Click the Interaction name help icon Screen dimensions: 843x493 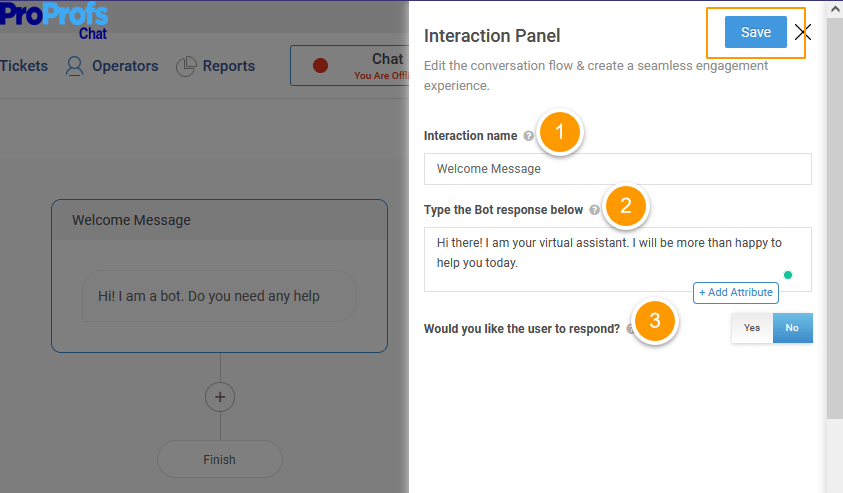click(x=528, y=136)
